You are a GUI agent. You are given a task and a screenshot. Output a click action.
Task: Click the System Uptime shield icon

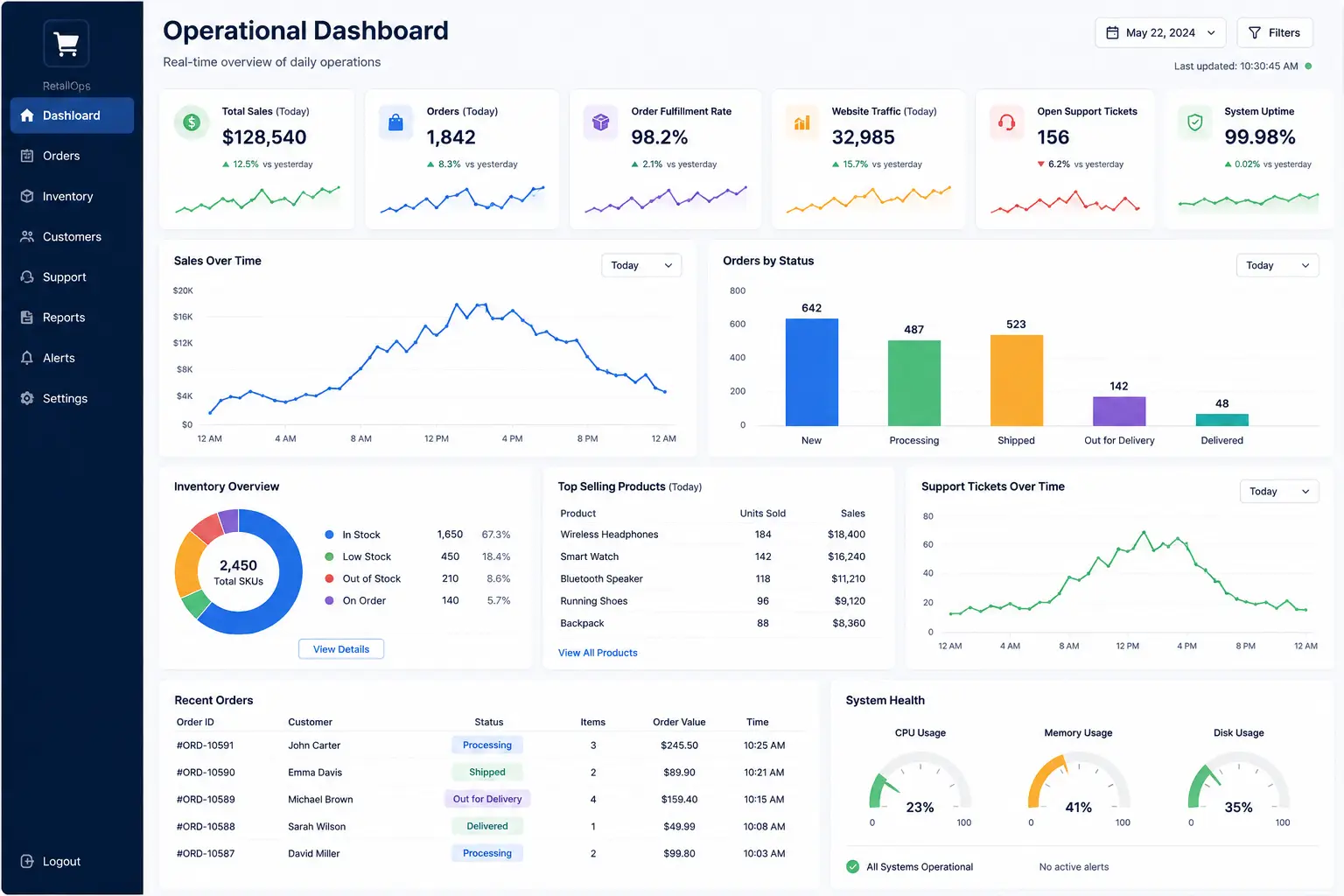tap(1194, 123)
